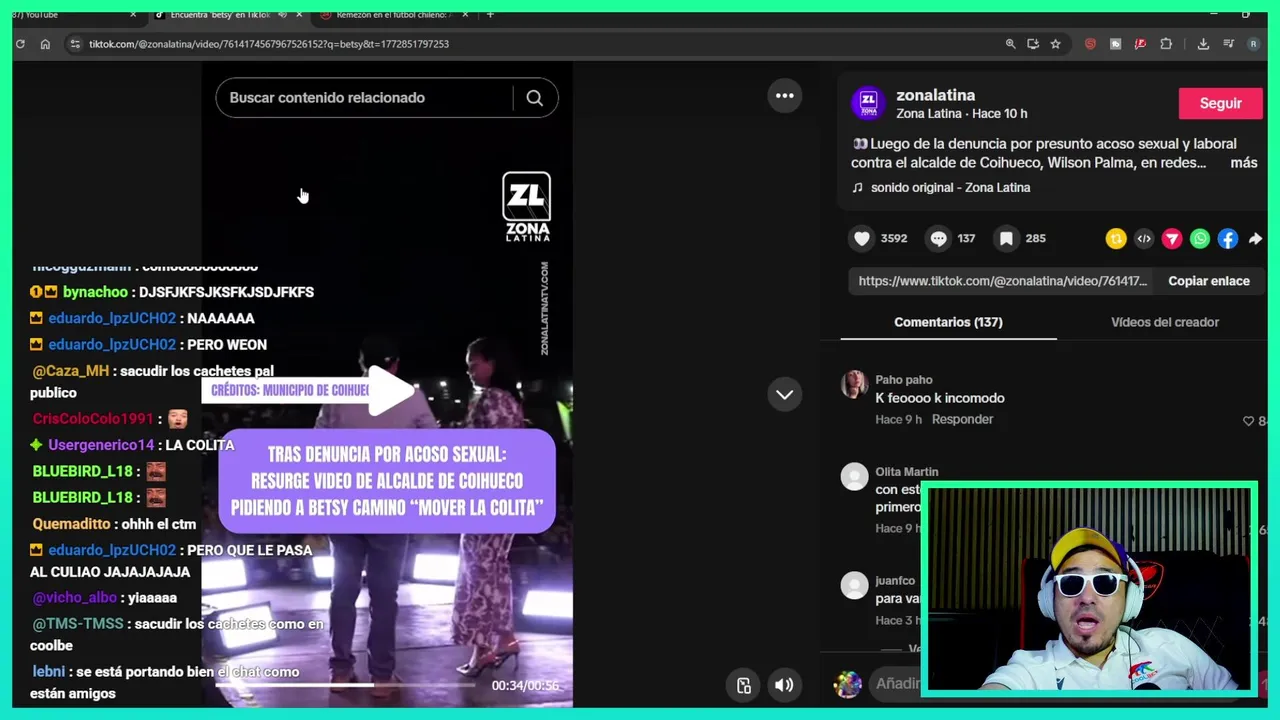Click the tiktok.com address bar URL
The width and height of the screenshot is (1280, 720).
click(x=268, y=44)
